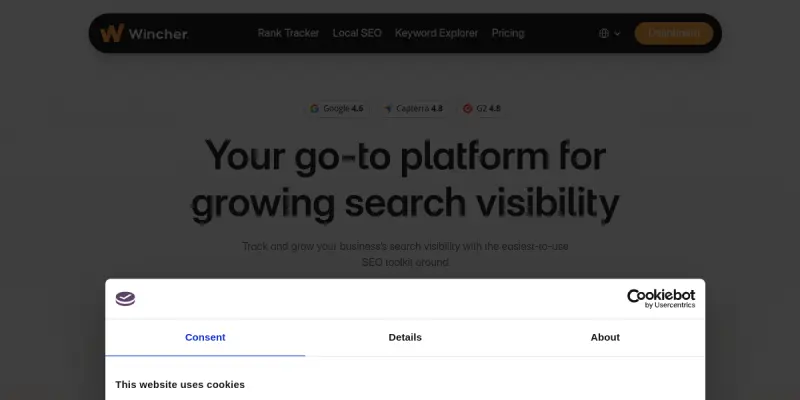
Task: Select the Consent tab
Action: pyautogui.click(x=205, y=338)
